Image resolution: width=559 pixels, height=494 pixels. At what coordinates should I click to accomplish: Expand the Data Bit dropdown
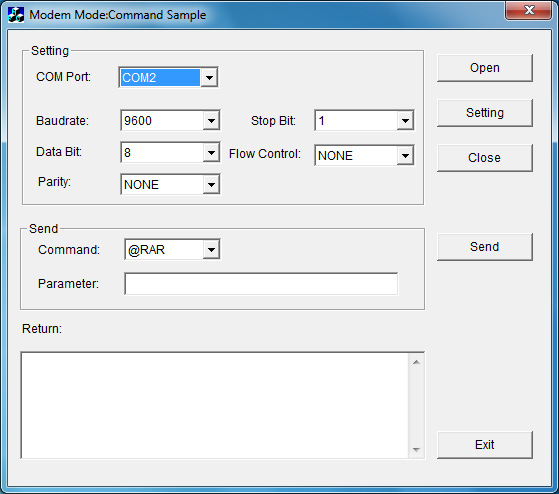[x=211, y=153]
